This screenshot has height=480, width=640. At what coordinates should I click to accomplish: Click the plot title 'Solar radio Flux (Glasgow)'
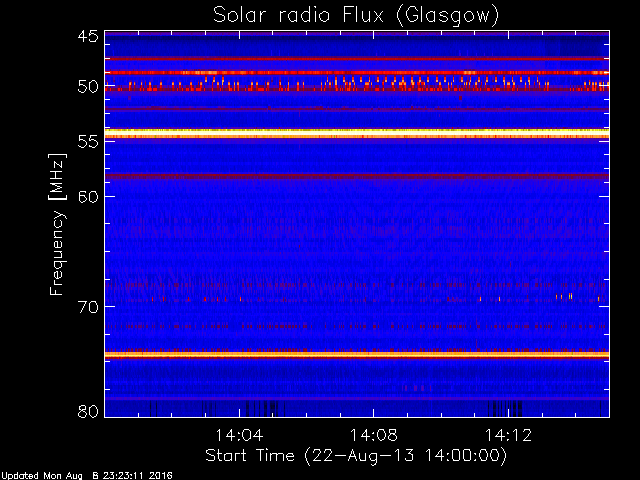(356, 16)
